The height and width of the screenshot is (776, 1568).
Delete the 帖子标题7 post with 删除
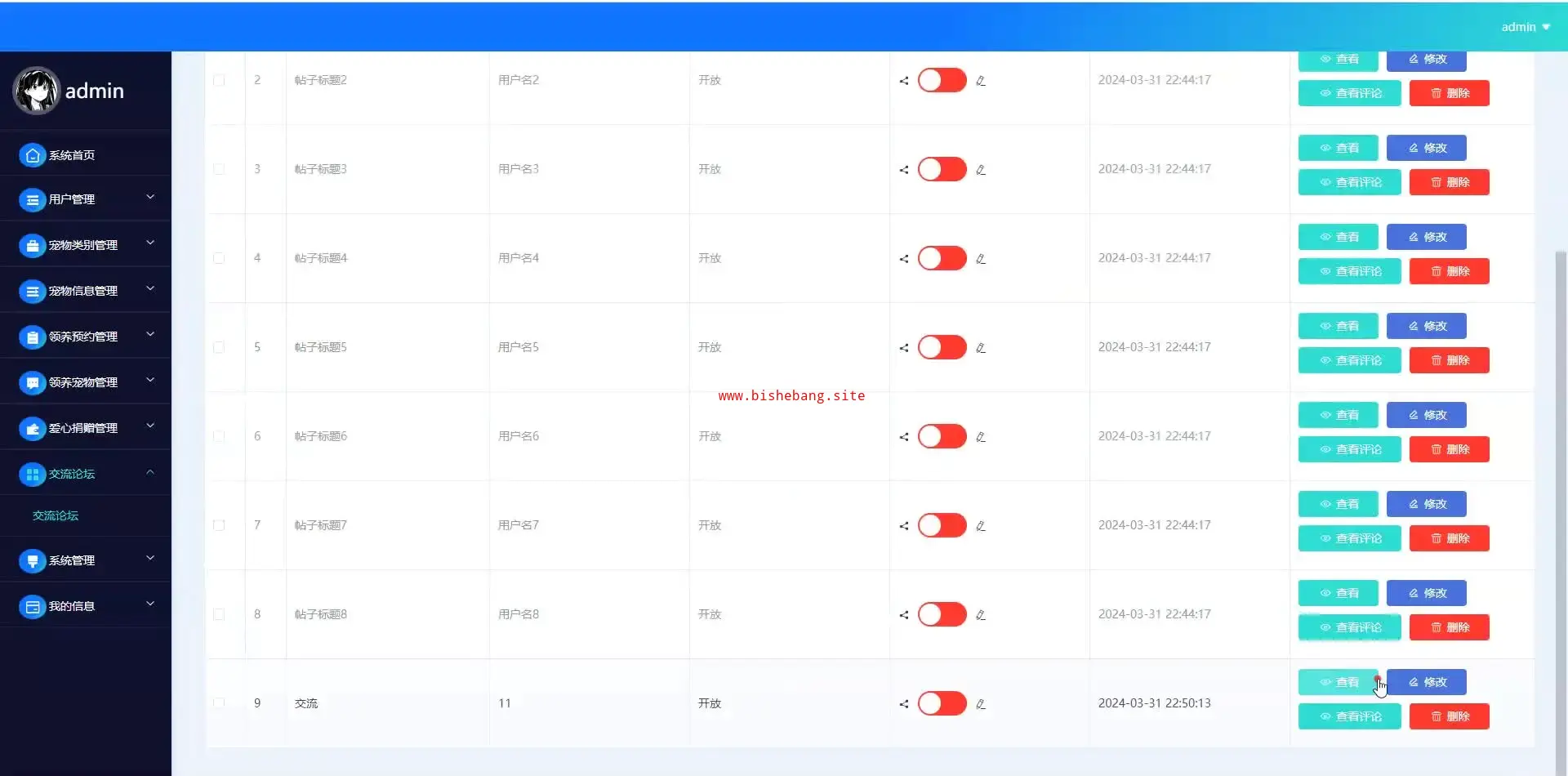click(x=1450, y=538)
